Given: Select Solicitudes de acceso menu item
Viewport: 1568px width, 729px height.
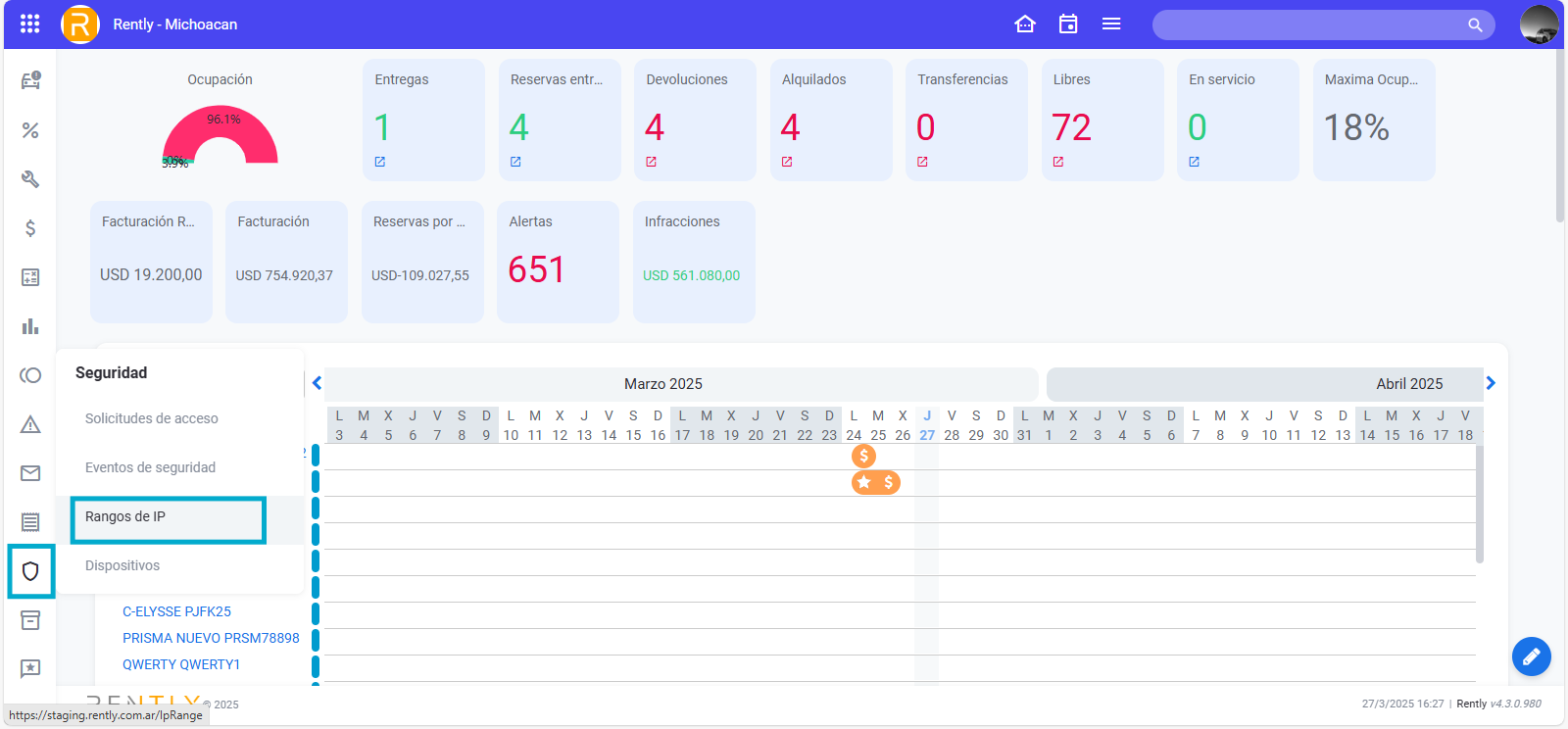Looking at the screenshot, I should click(152, 418).
